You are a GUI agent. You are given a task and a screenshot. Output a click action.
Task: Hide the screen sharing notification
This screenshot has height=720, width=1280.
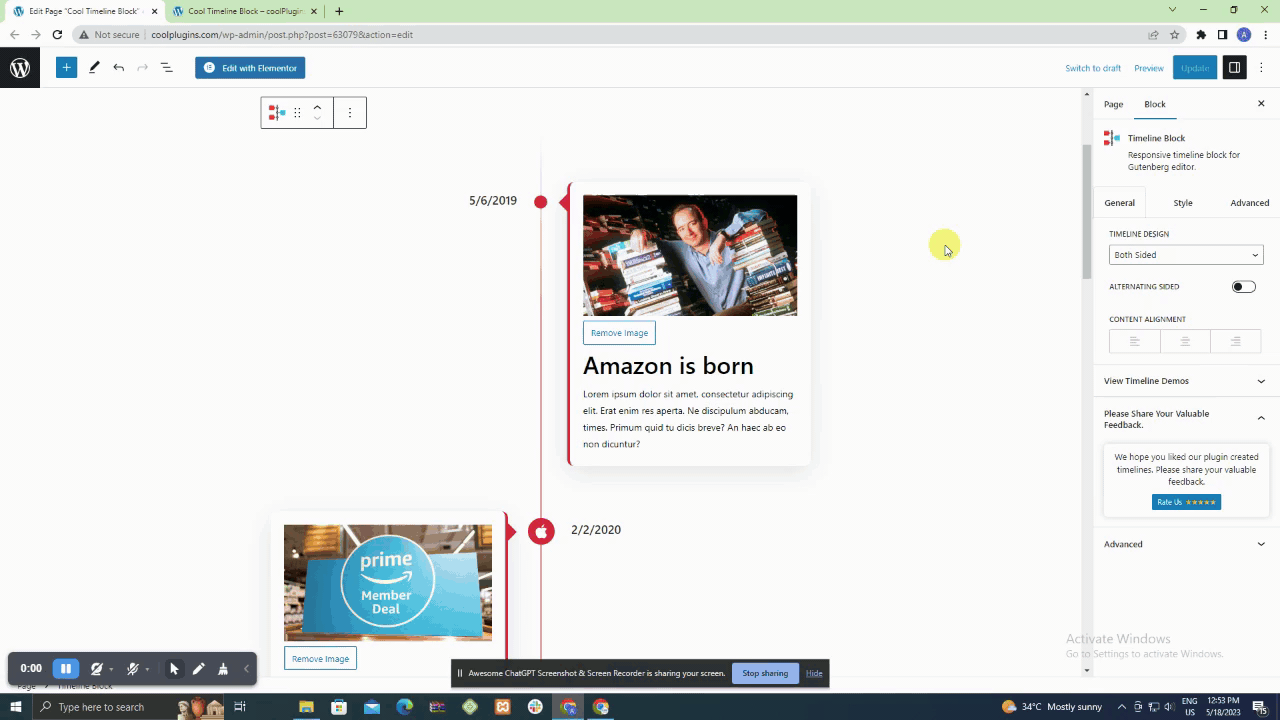(814, 673)
